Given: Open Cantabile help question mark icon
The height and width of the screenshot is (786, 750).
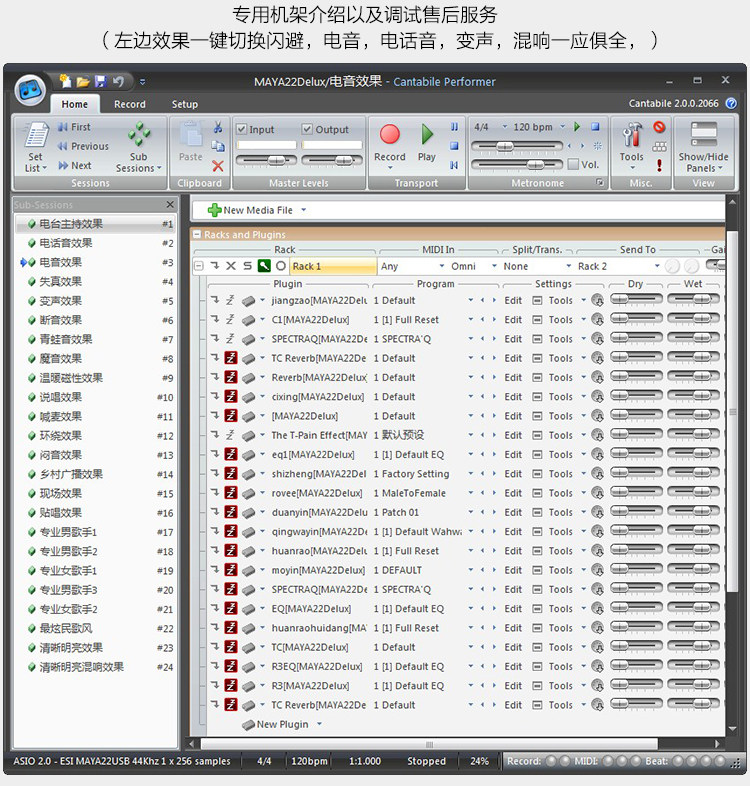Looking at the screenshot, I should coord(731,103).
